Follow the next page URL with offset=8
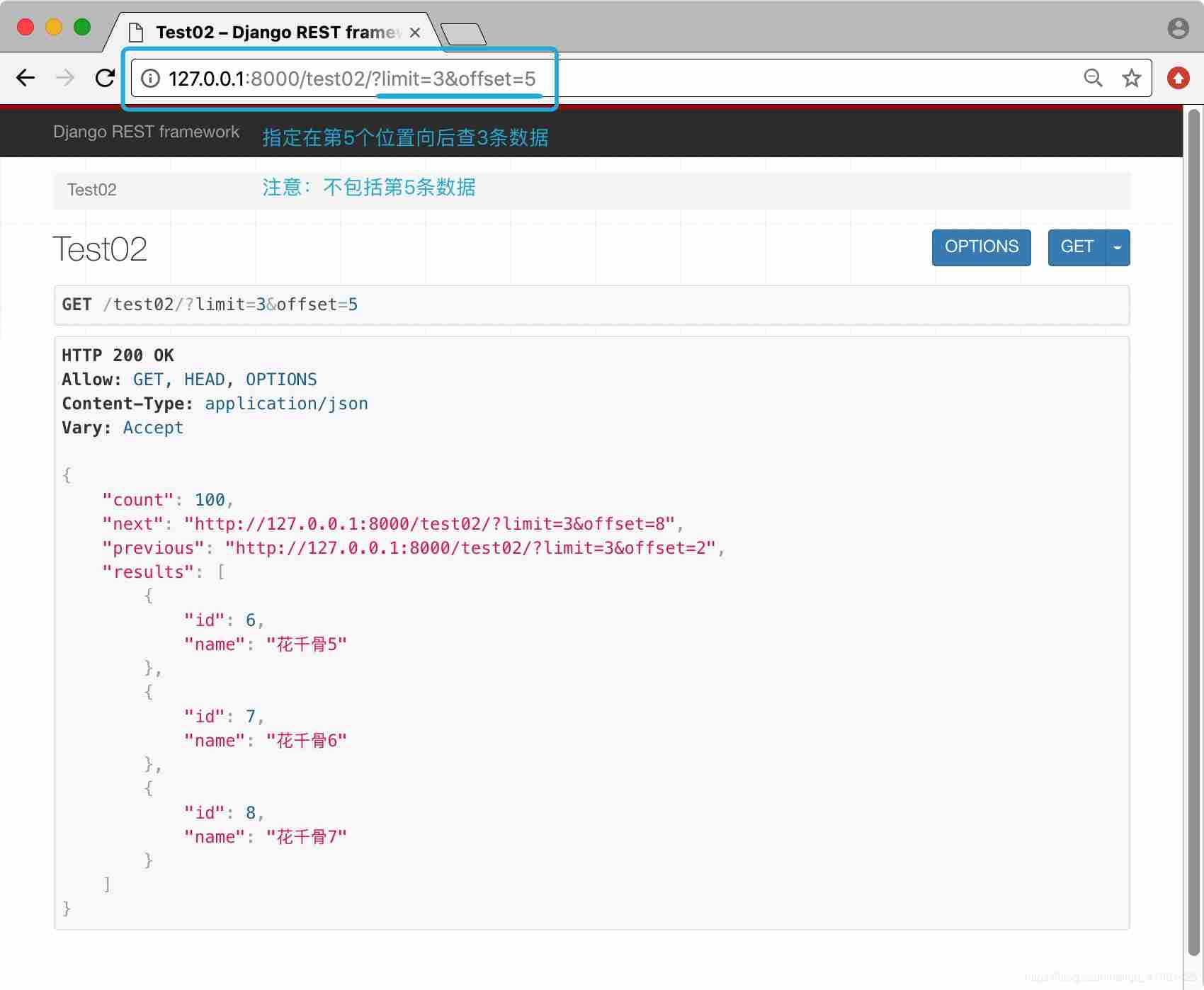This screenshot has height=990, width=1204. (x=430, y=523)
